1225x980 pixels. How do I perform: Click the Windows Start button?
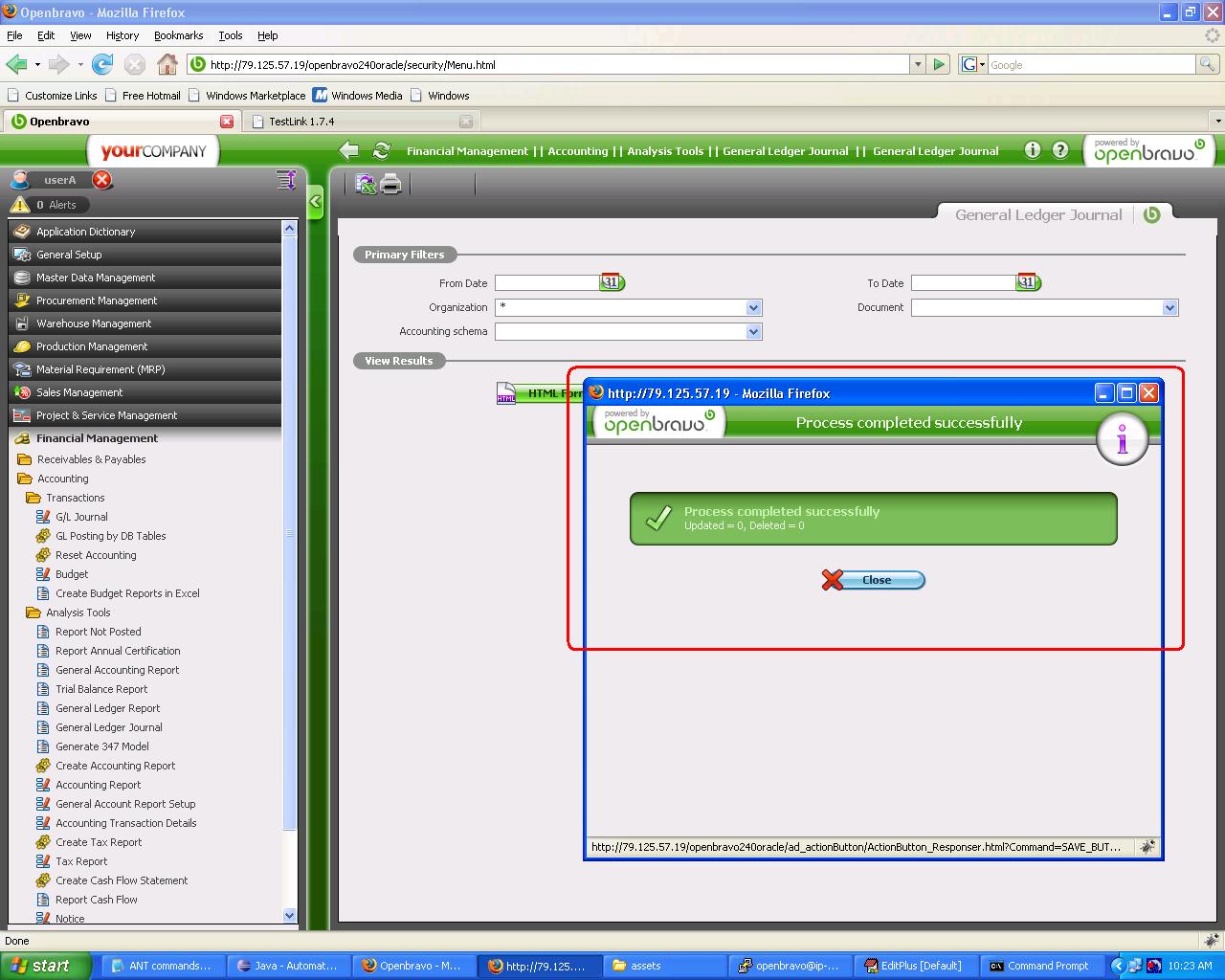46,966
